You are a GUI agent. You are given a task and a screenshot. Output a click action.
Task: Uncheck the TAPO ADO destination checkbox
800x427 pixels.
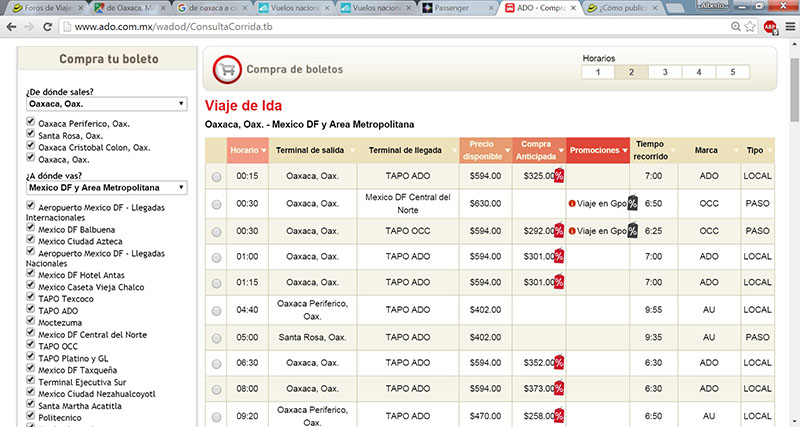(31, 309)
